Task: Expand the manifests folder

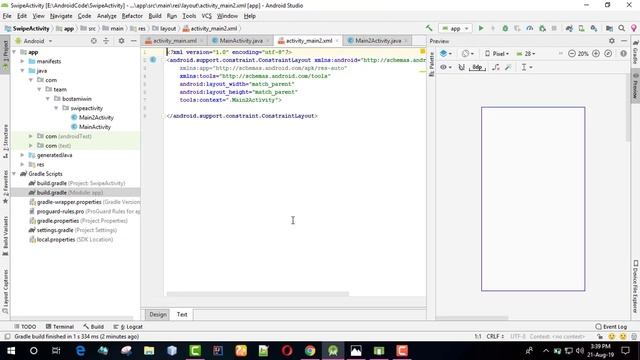Action: pos(22,61)
